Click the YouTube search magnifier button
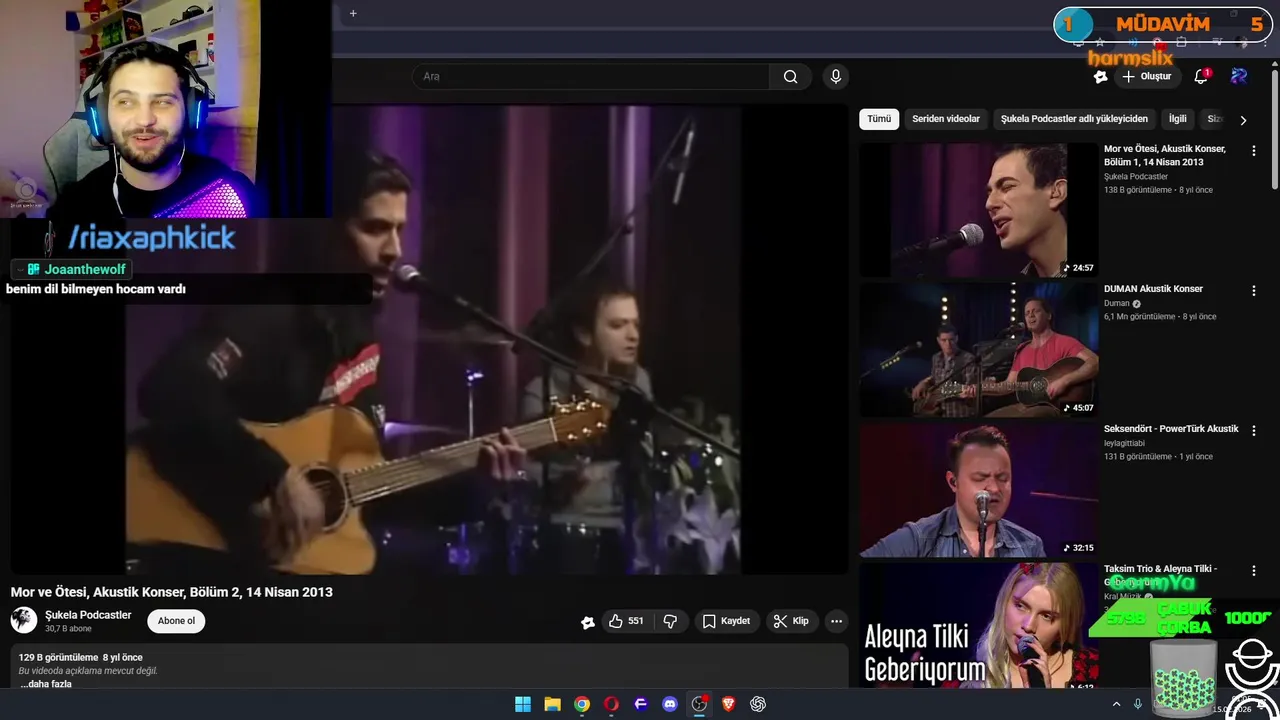 [790, 76]
